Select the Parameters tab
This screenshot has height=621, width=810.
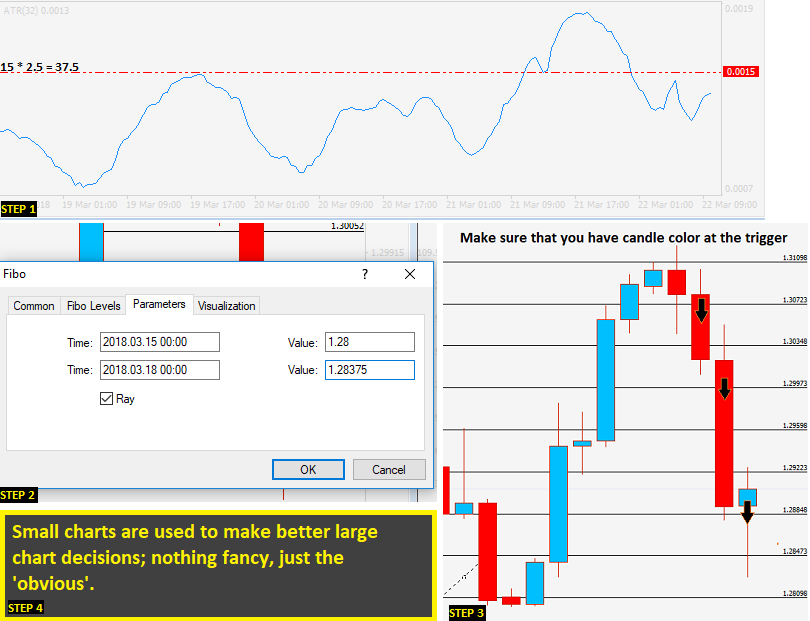pyautogui.click(x=159, y=304)
